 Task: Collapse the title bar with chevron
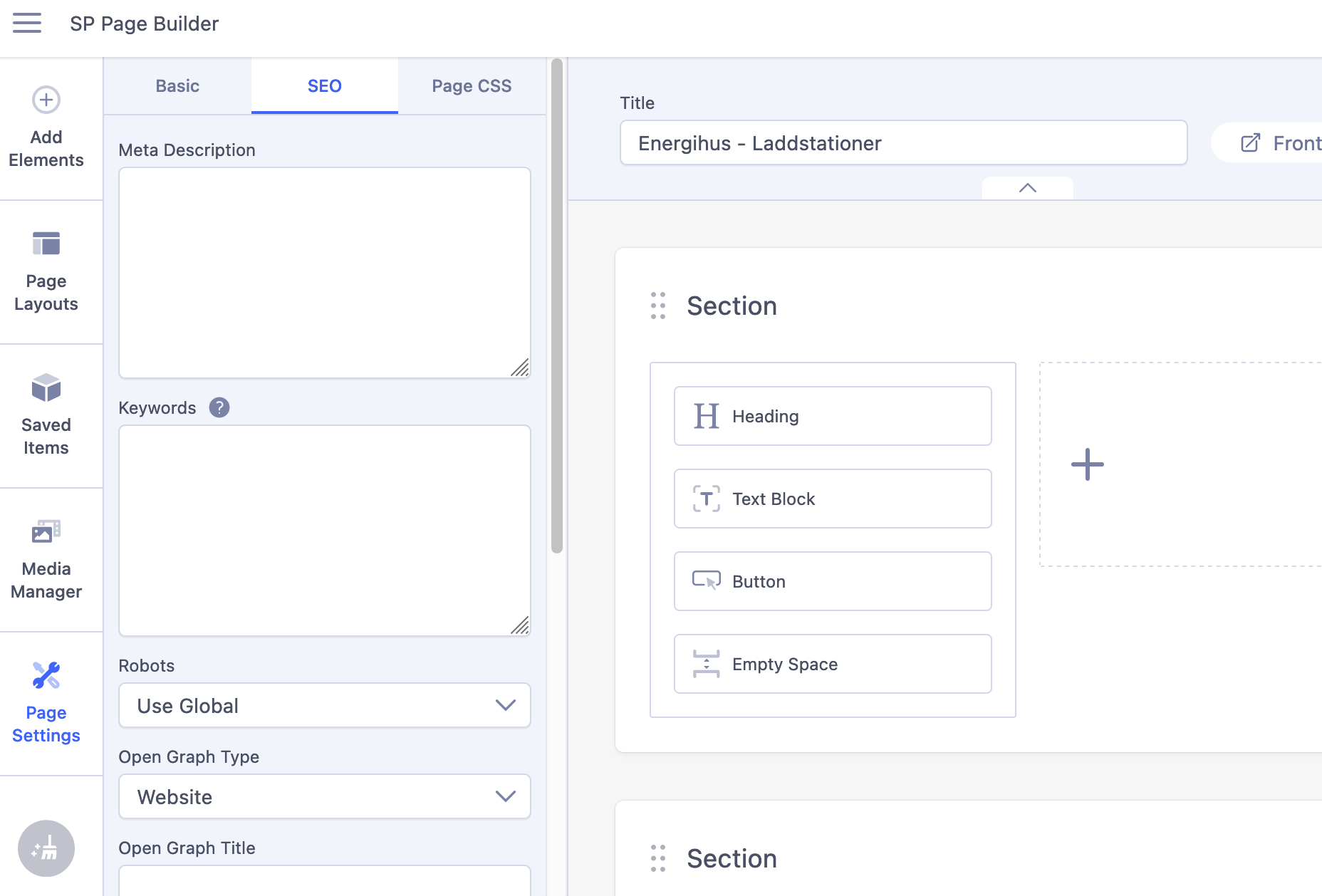tap(1027, 188)
